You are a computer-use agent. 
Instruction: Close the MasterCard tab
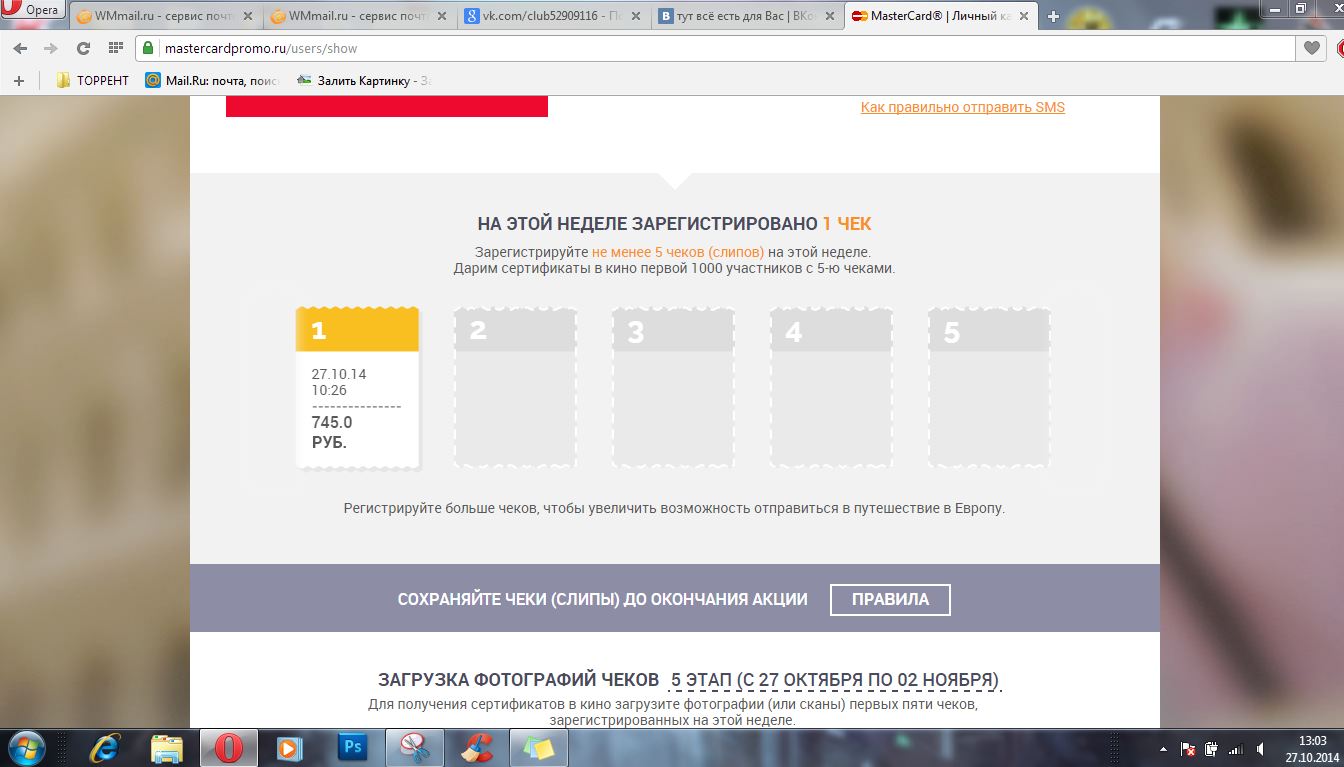pyautogui.click(x=1023, y=17)
